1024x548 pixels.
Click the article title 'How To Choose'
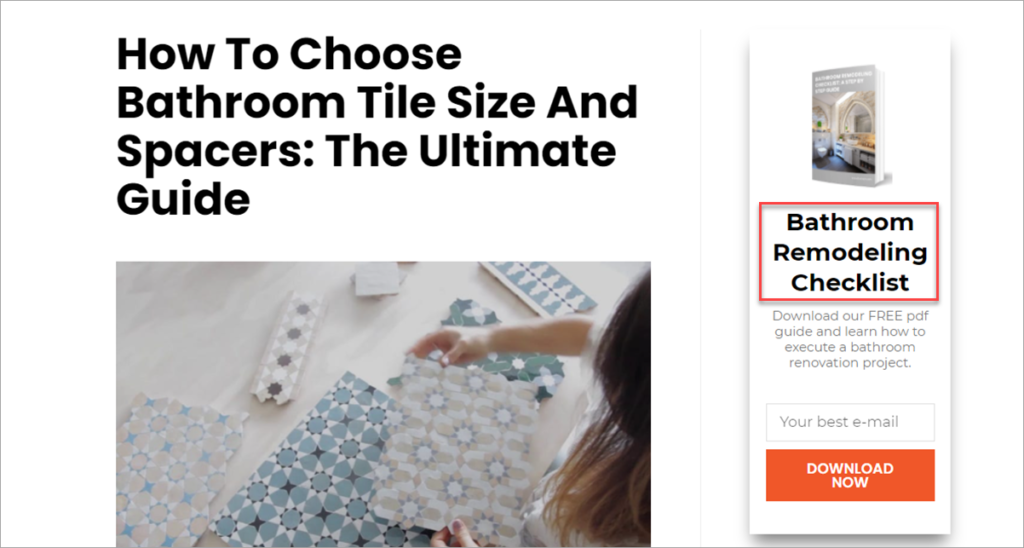click(x=289, y=54)
